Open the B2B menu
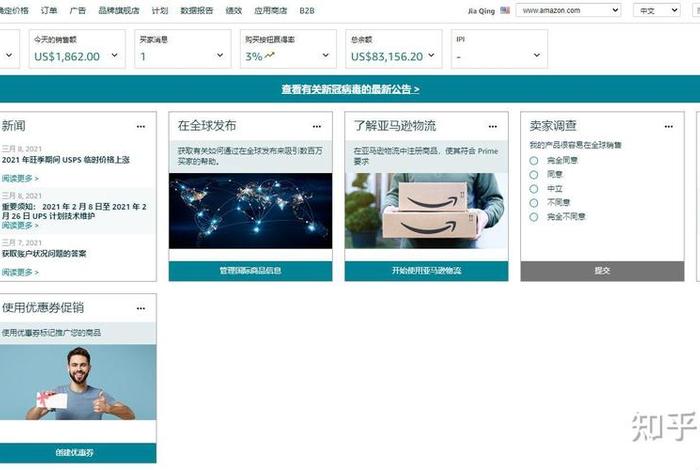Image resolution: width=700 pixels, height=470 pixels. (307, 10)
